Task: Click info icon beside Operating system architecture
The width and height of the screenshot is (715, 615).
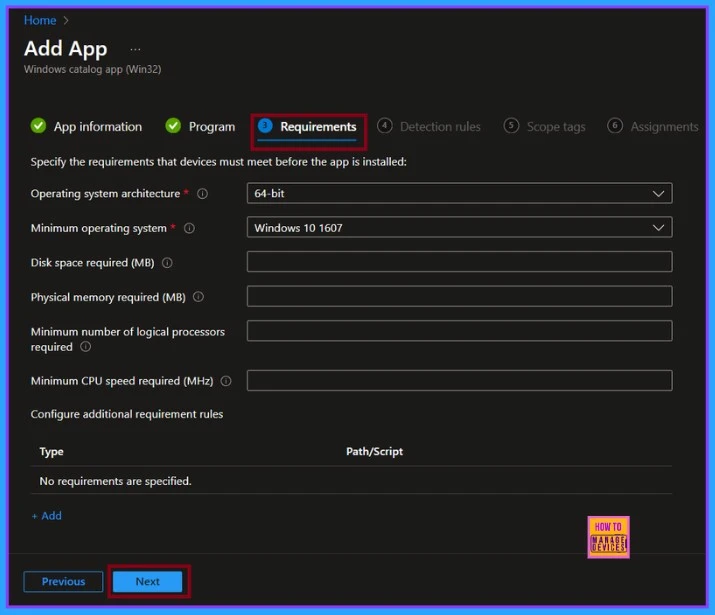Action: [x=202, y=194]
